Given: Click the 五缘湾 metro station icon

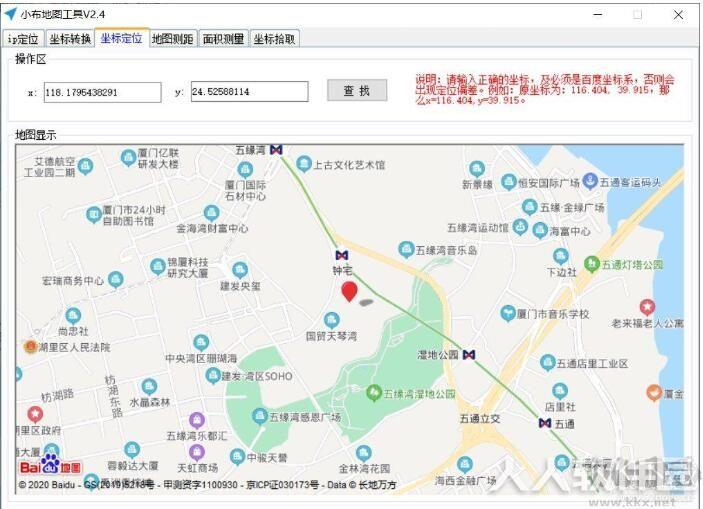Looking at the screenshot, I should coord(276,150).
